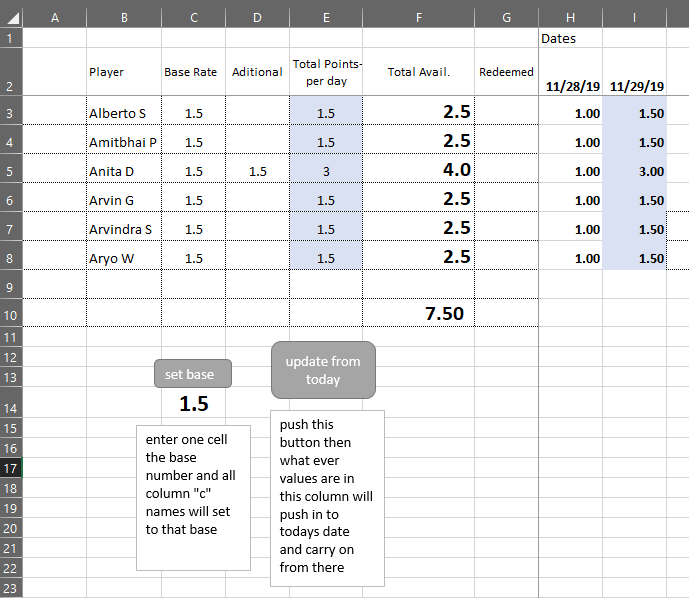Click Anita D's Total Avail. 4.0

coord(419,168)
